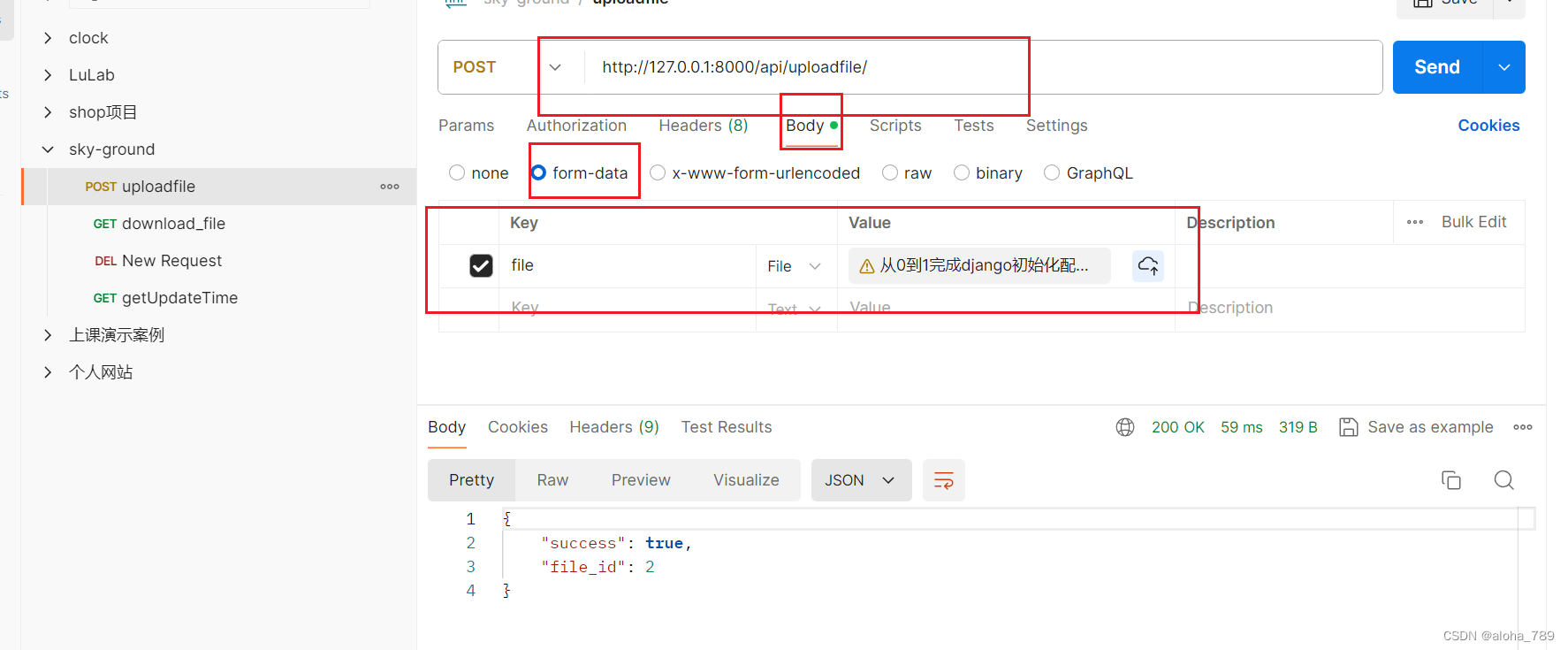Open the response Headers (9) tab
The image size is (1568, 650).
[614, 427]
